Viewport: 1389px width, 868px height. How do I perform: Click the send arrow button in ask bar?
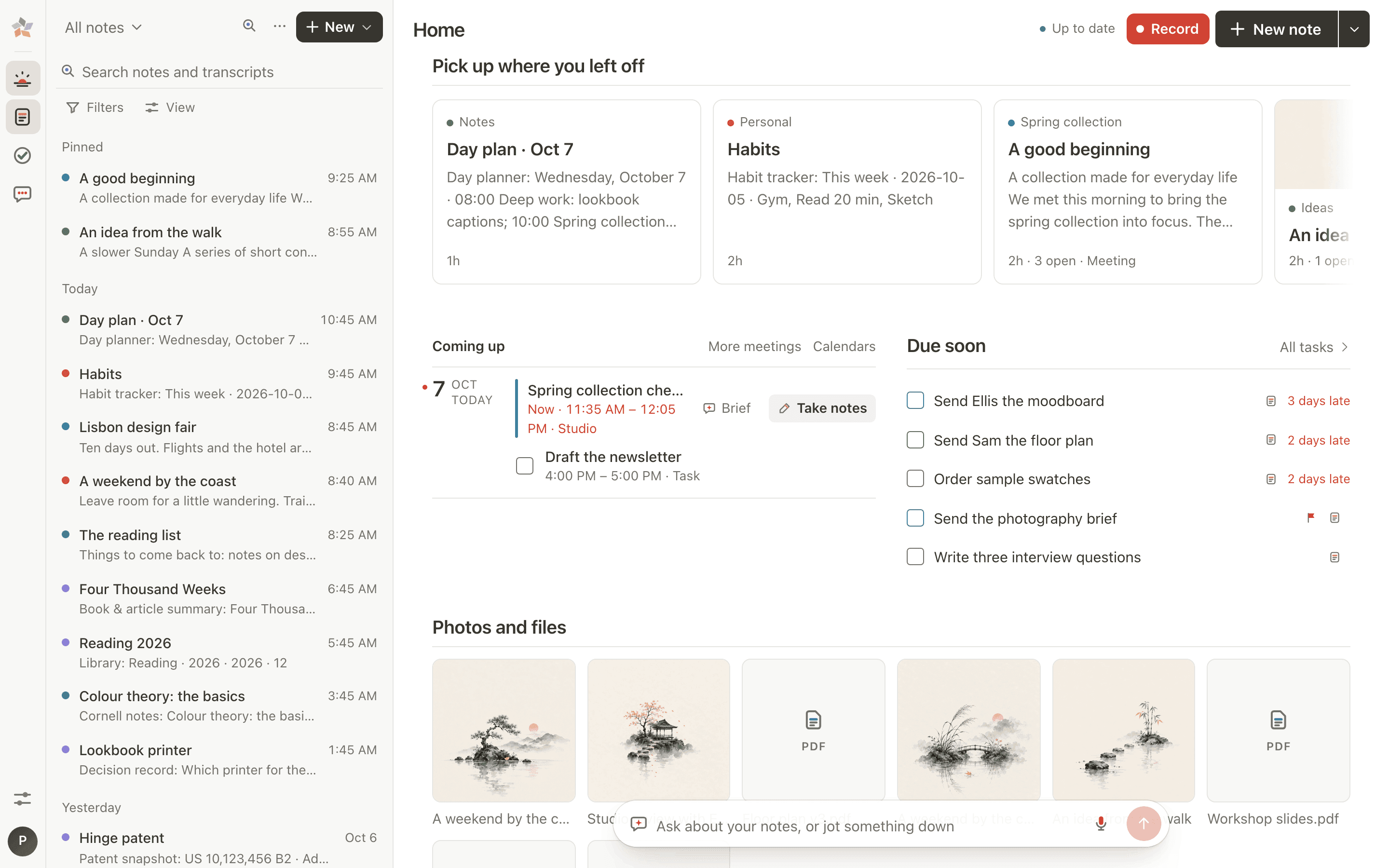pyautogui.click(x=1144, y=824)
